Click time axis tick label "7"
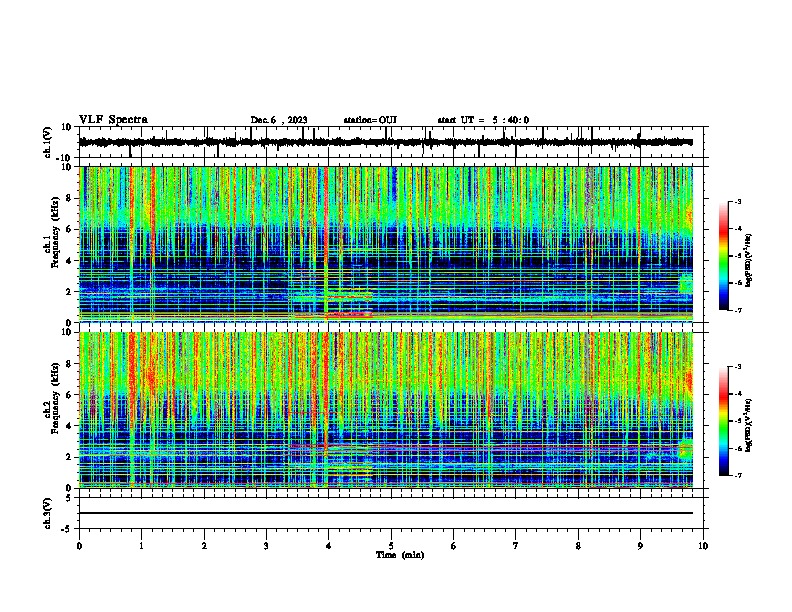The height and width of the screenshot is (612, 792). click(x=516, y=546)
